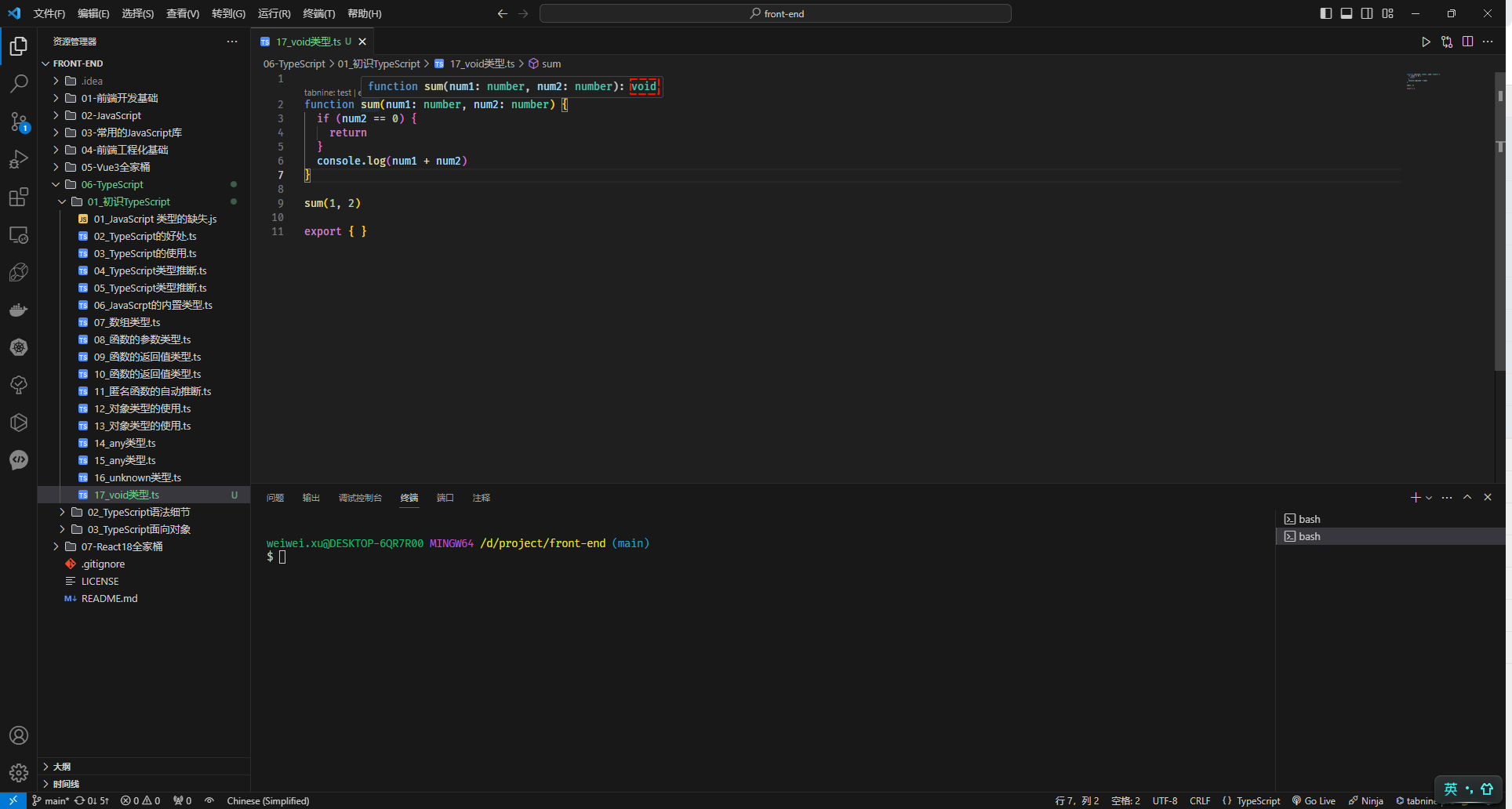Open the 终端(T) menu
Image resolution: width=1512 pixels, height=809 pixels.
click(x=318, y=13)
